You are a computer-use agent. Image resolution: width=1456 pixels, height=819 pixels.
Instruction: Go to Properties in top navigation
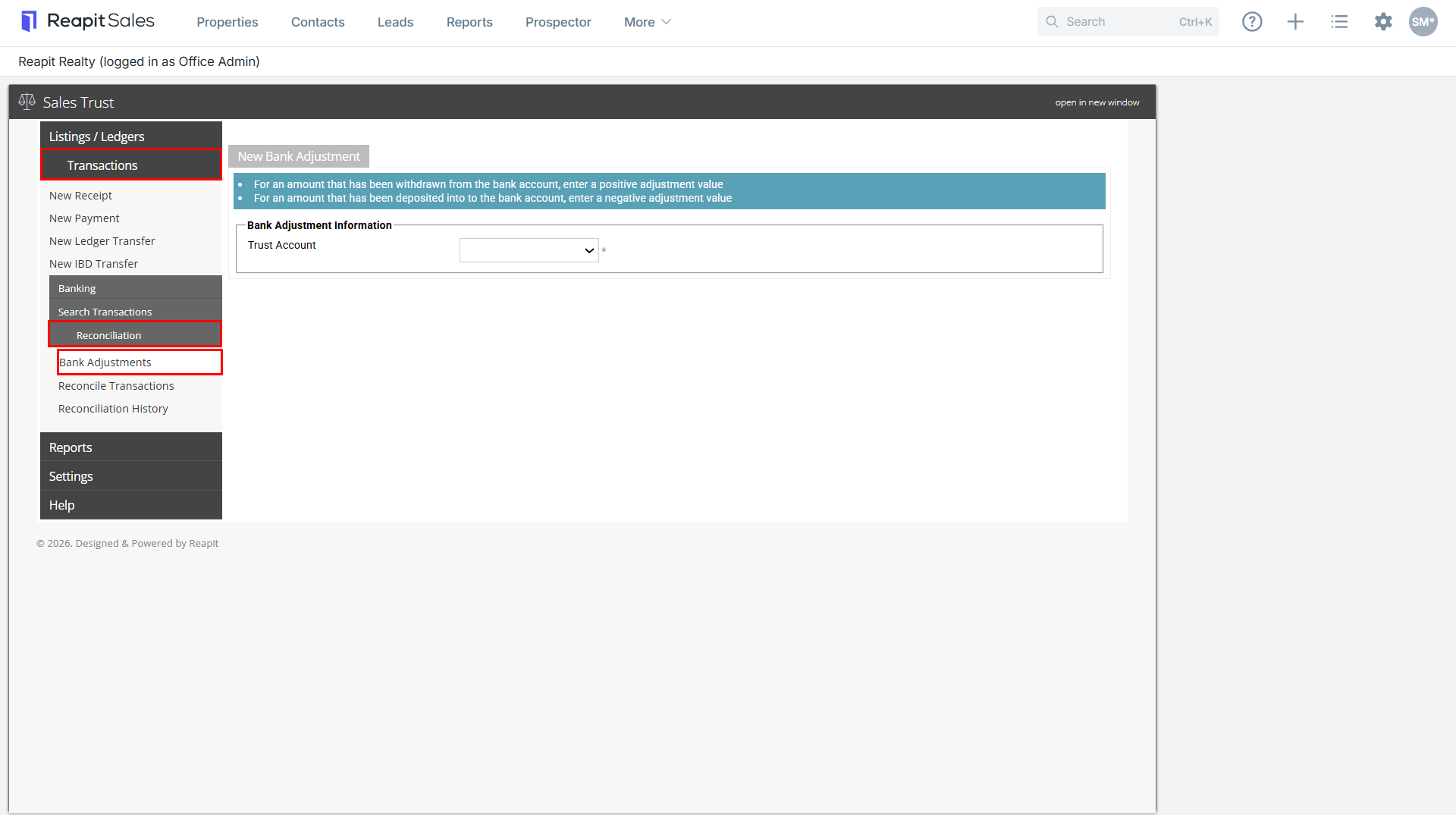coord(227,22)
